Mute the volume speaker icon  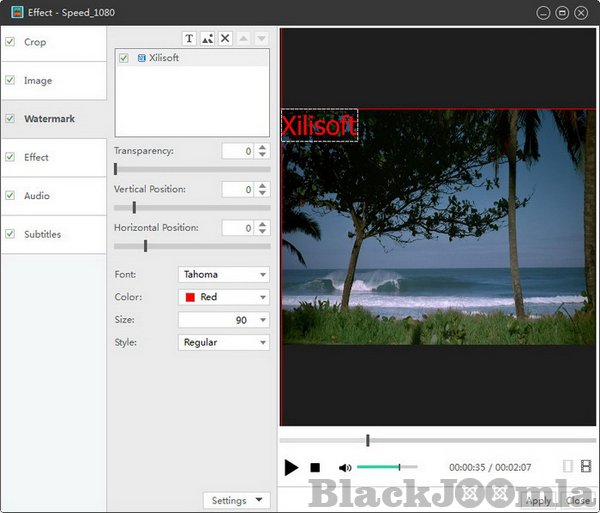pyautogui.click(x=345, y=467)
